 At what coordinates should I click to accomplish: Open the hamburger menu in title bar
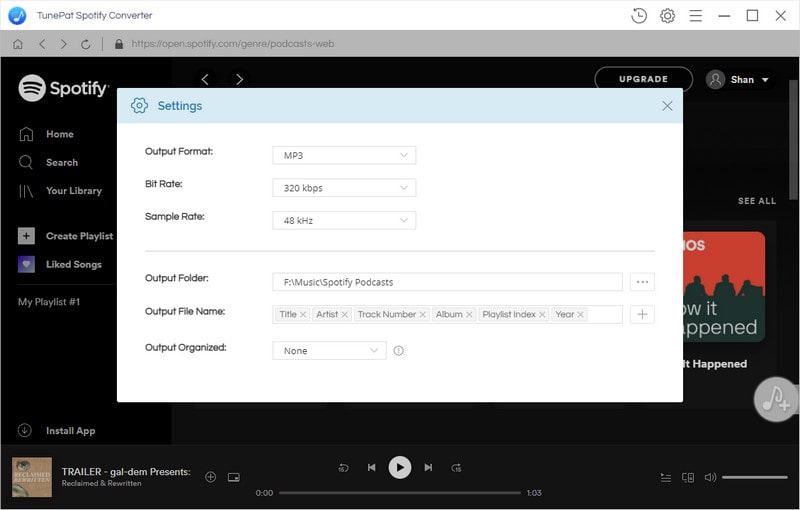[695, 16]
